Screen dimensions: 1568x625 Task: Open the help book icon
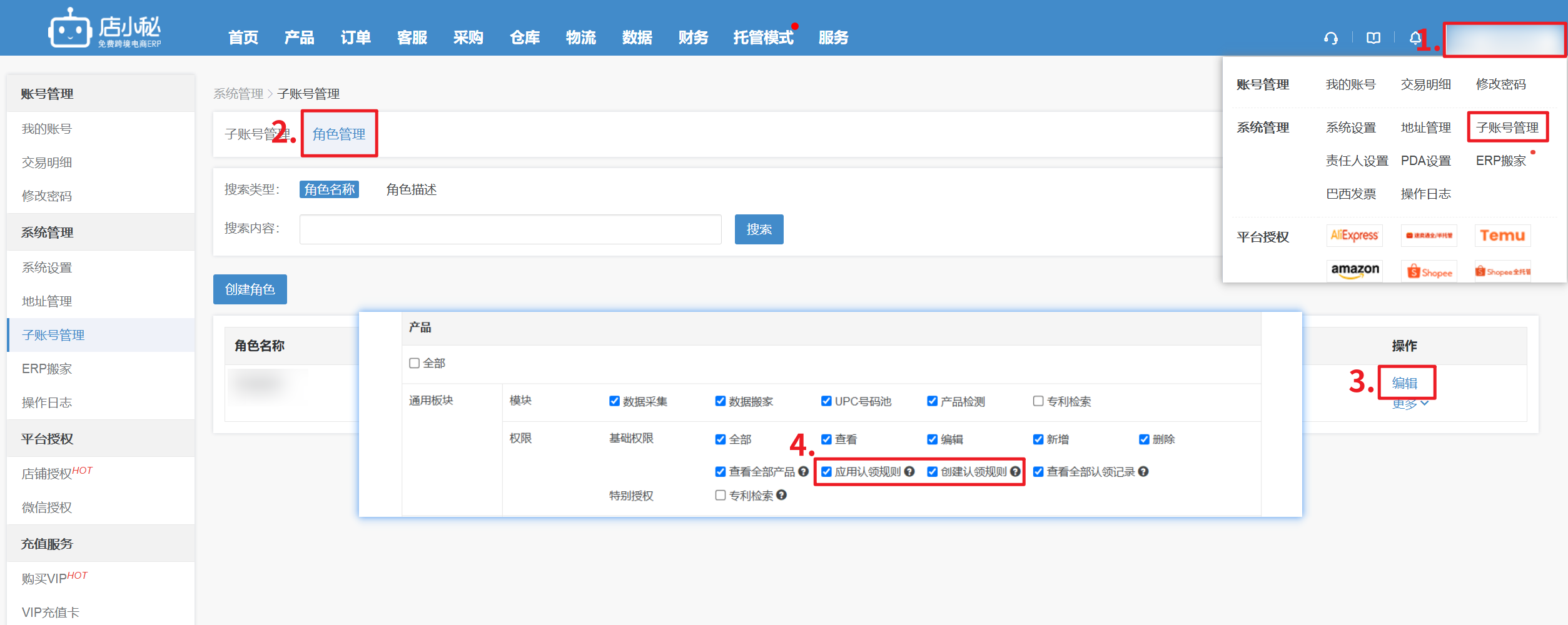(x=1373, y=38)
